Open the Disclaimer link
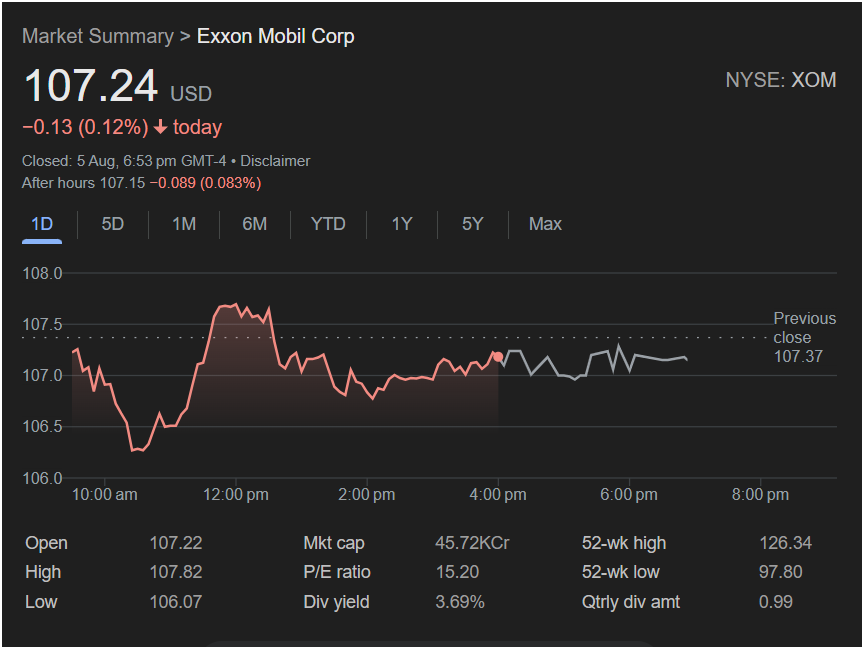864x649 pixels. [275, 161]
